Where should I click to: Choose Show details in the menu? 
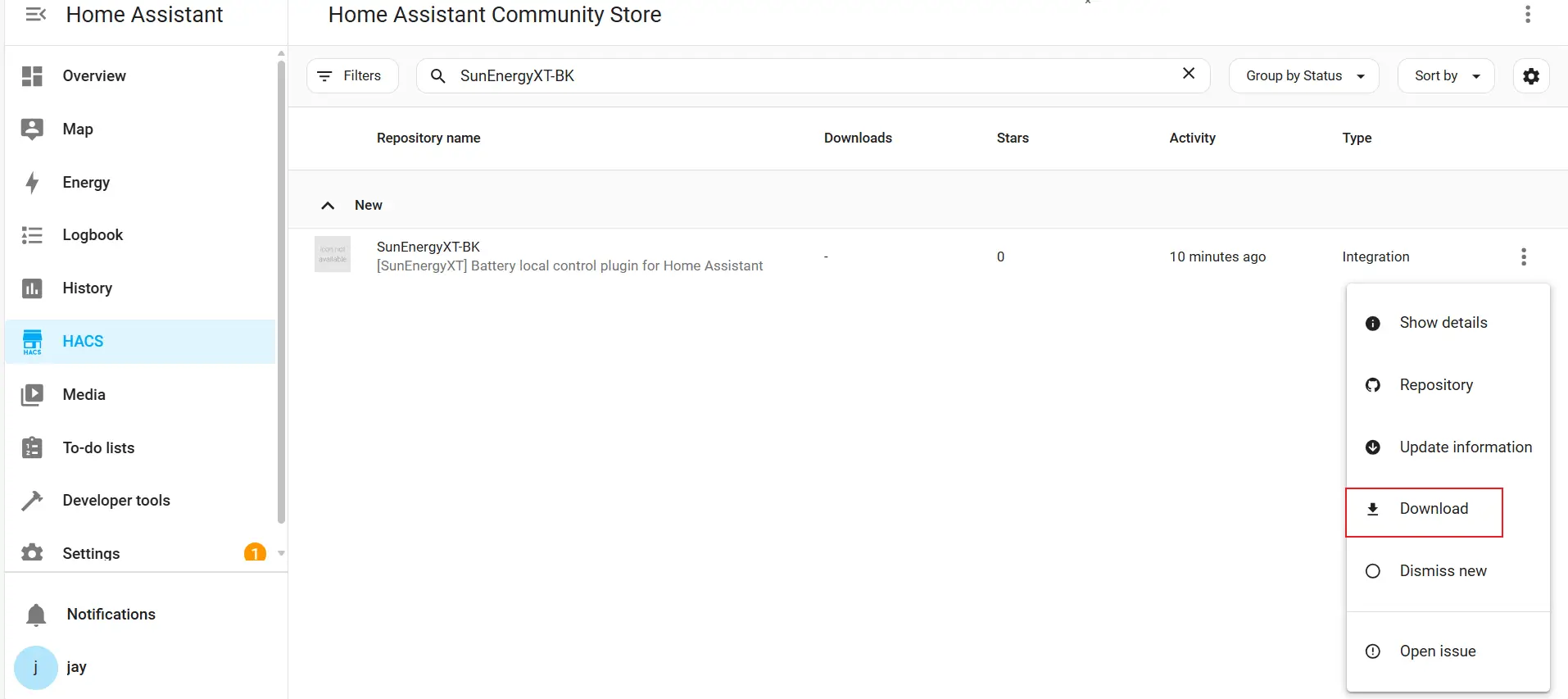point(1443,323)
